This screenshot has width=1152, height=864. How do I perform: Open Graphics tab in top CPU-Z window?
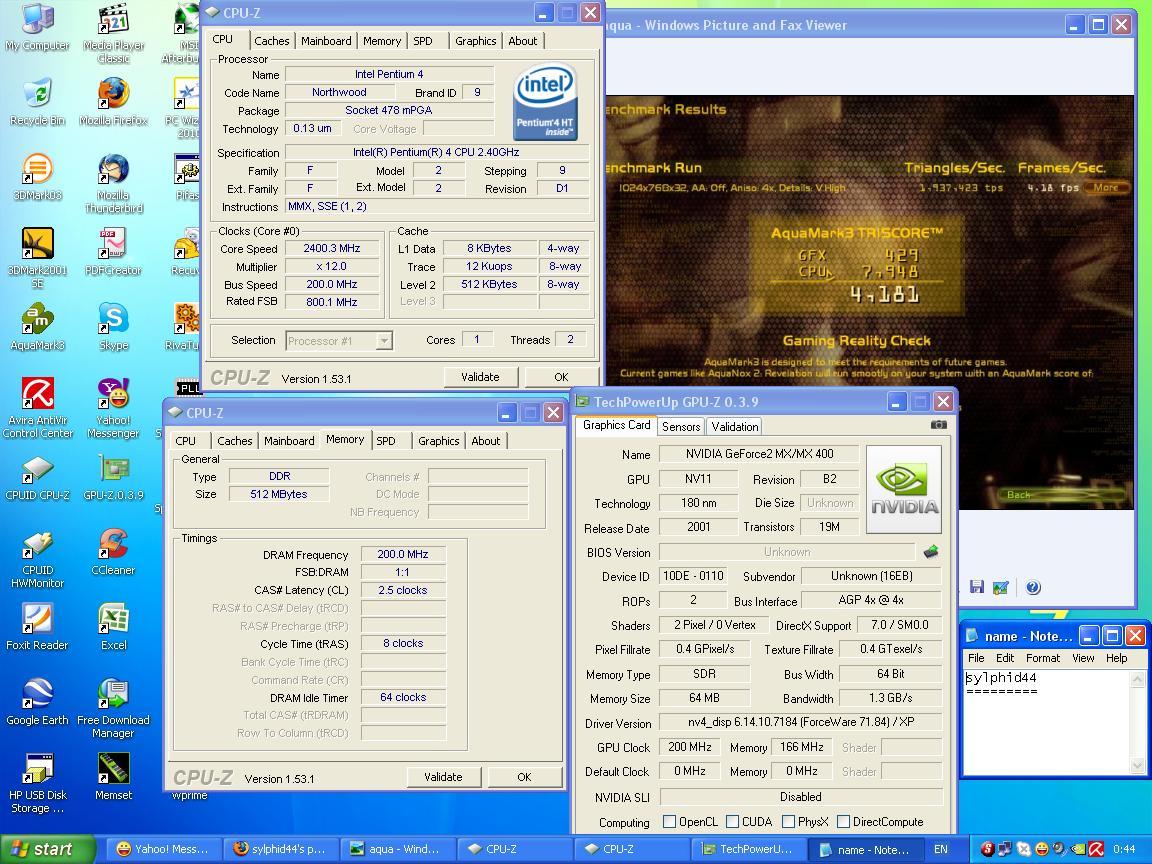475,41
